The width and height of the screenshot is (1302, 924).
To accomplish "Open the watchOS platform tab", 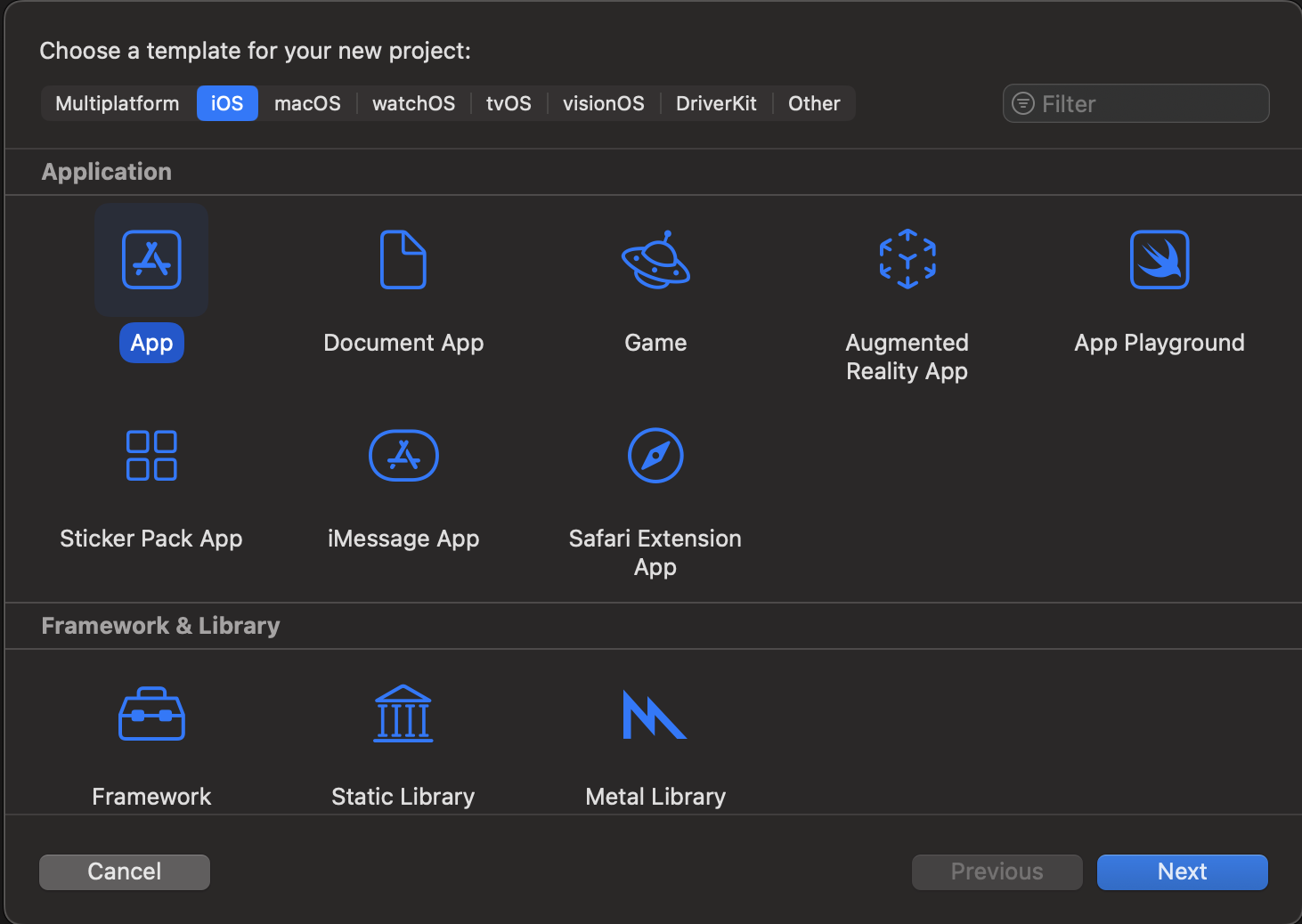I will click(x=413, y=103).
